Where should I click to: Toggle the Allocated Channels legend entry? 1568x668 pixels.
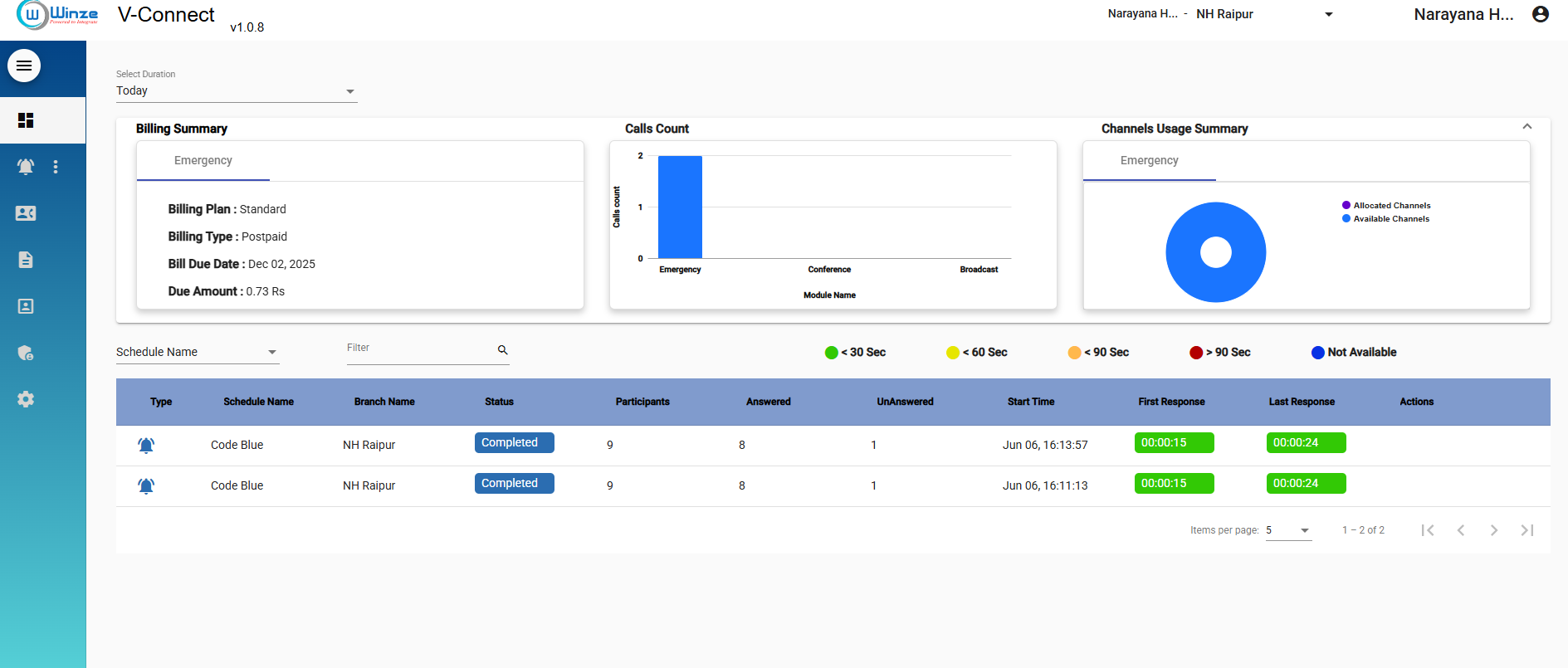(1391, 206)
